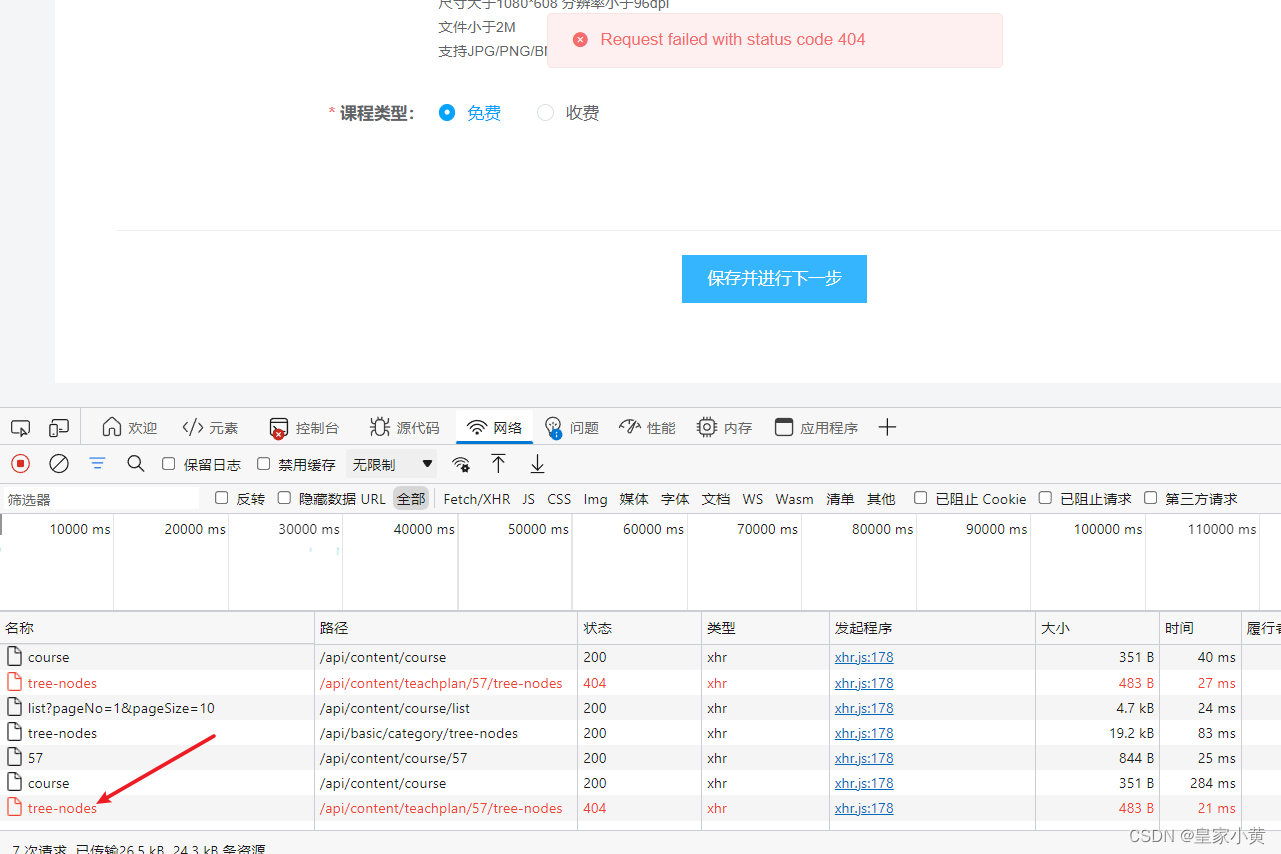
Task: Click the 284 ms time cell
Action: coord(1213,783)
